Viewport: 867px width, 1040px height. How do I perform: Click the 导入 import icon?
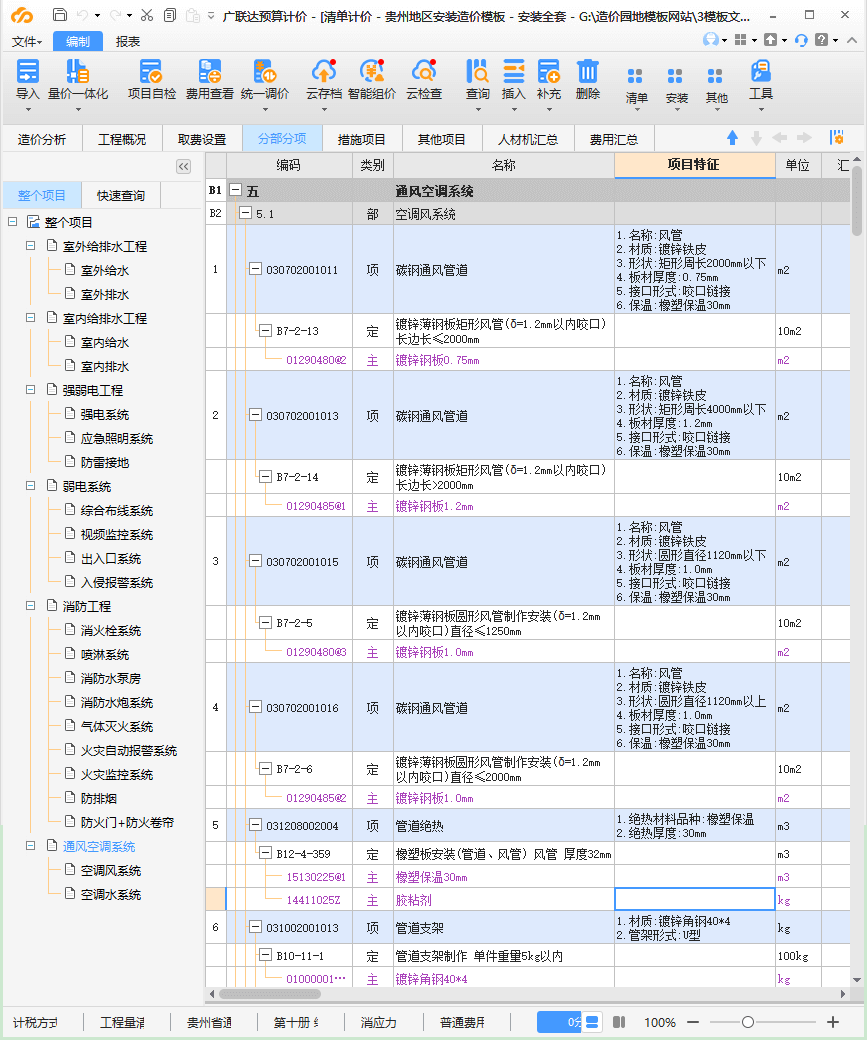coord(28,72)
